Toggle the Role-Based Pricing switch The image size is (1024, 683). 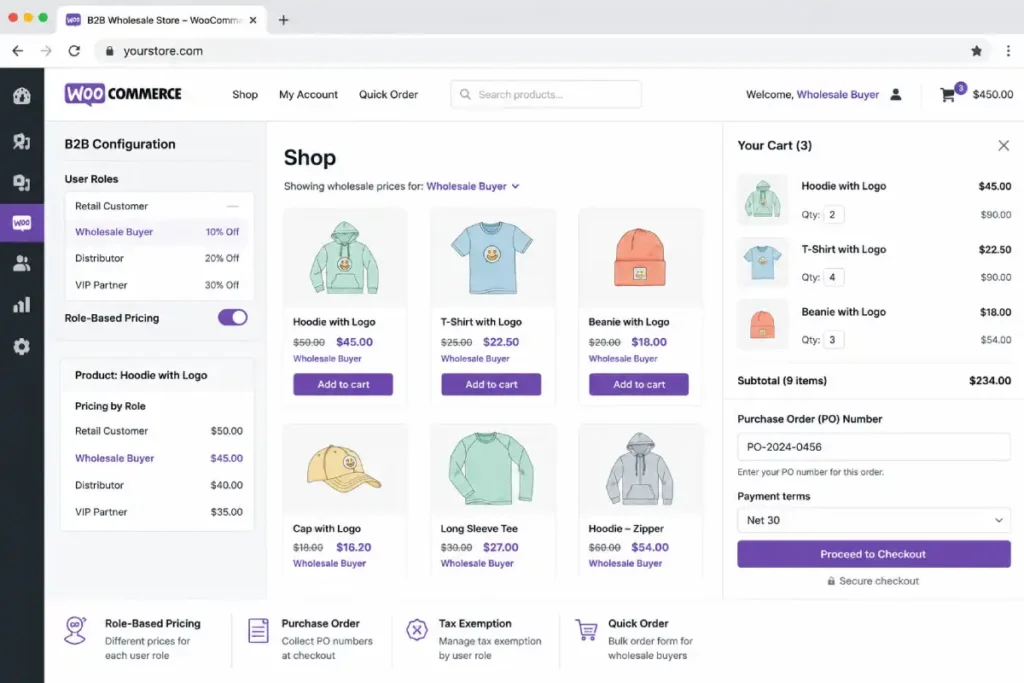tap(232, 318)
